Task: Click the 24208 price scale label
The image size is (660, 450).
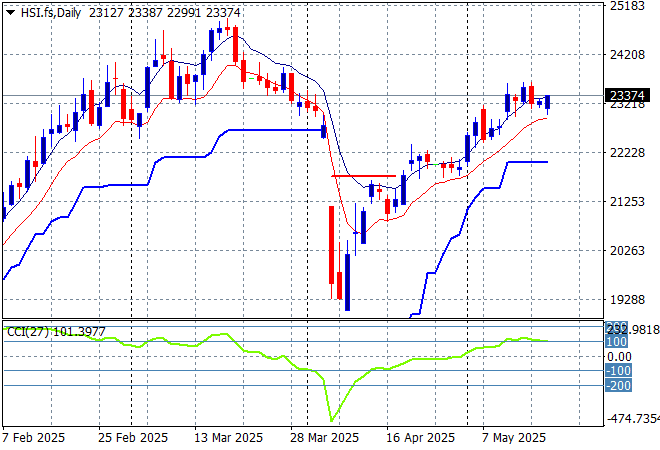Action: 628,55
